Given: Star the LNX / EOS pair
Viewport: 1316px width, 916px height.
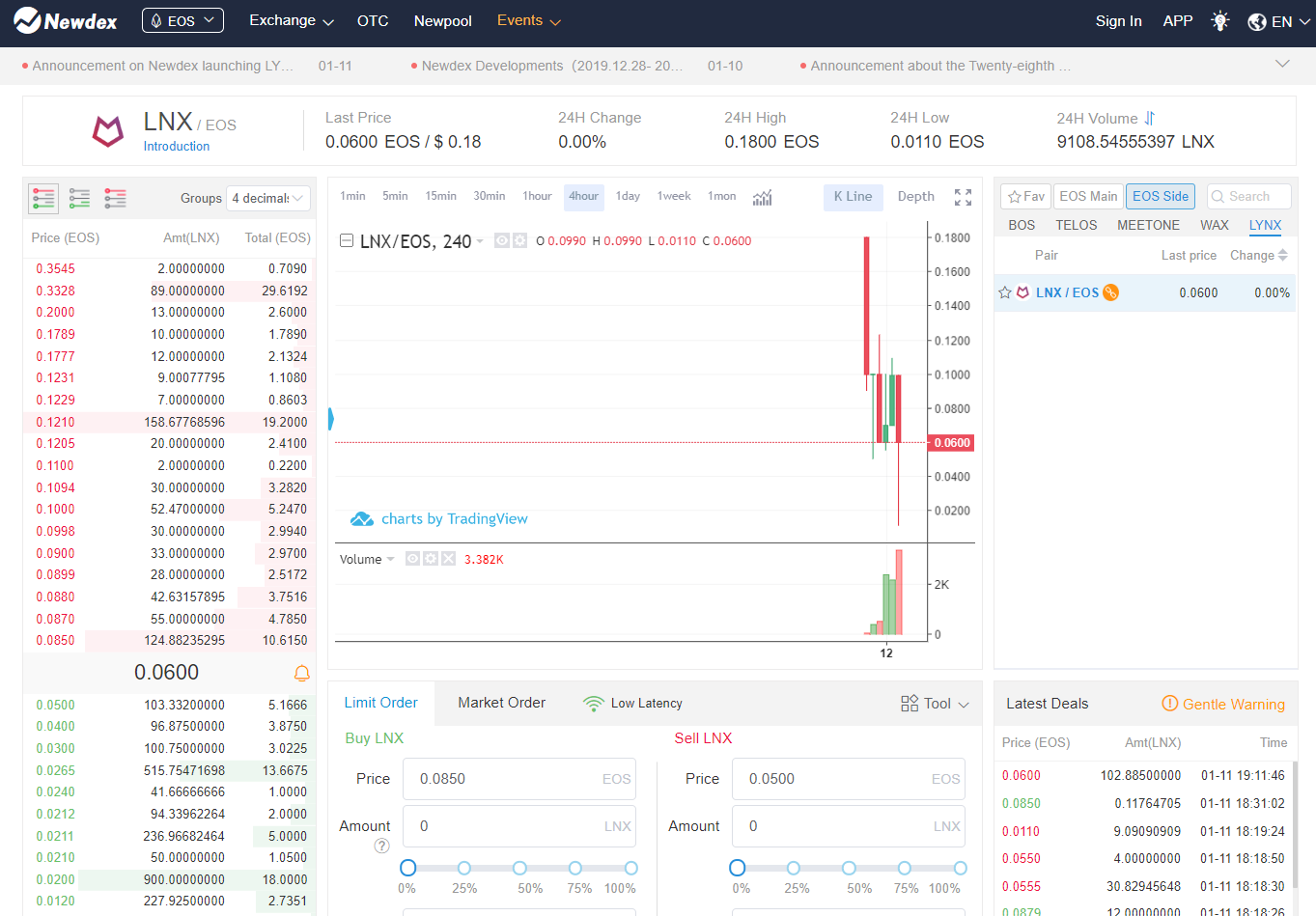Looking at the screenshot, I should [x=1005, y=292].
